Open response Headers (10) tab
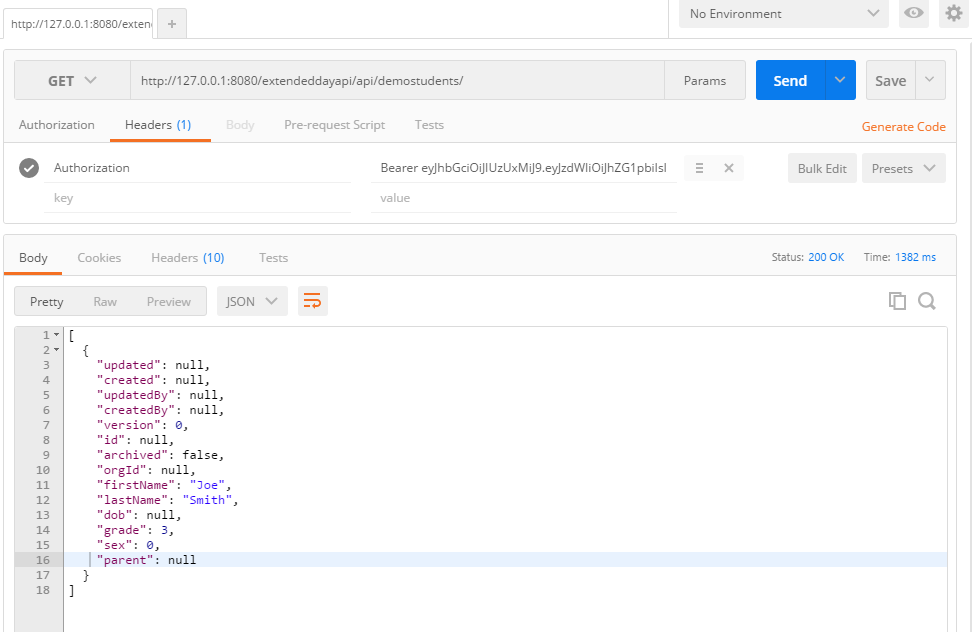Screen dimensions: 972x632 [x=188, y=258]
